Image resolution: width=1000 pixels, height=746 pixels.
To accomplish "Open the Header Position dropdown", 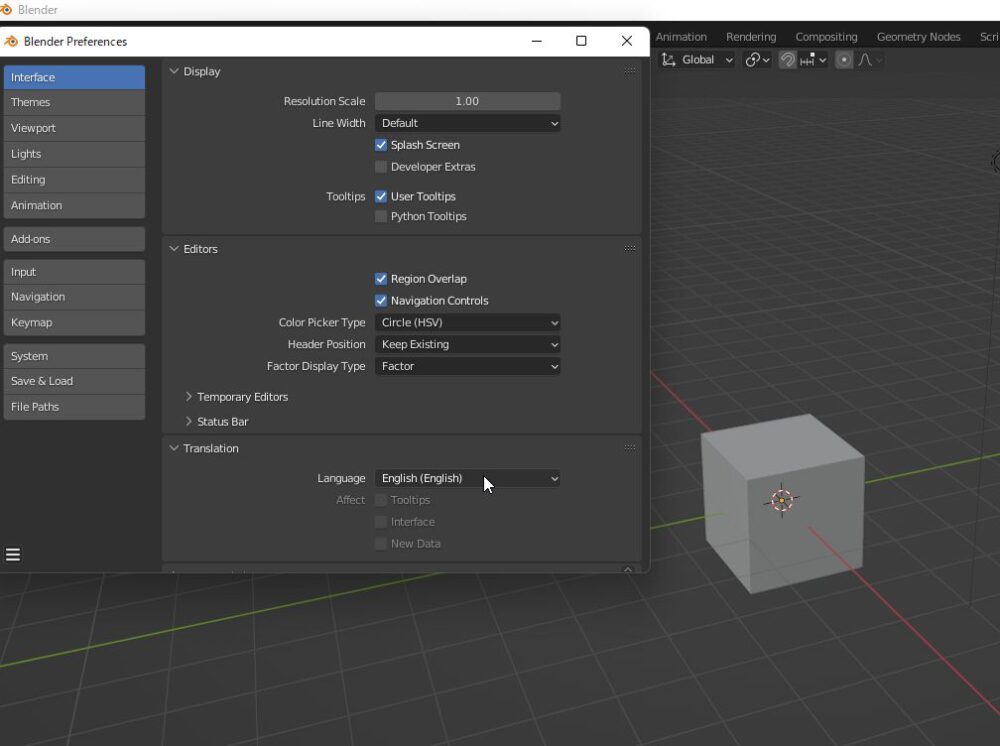I will coord(467,344).
